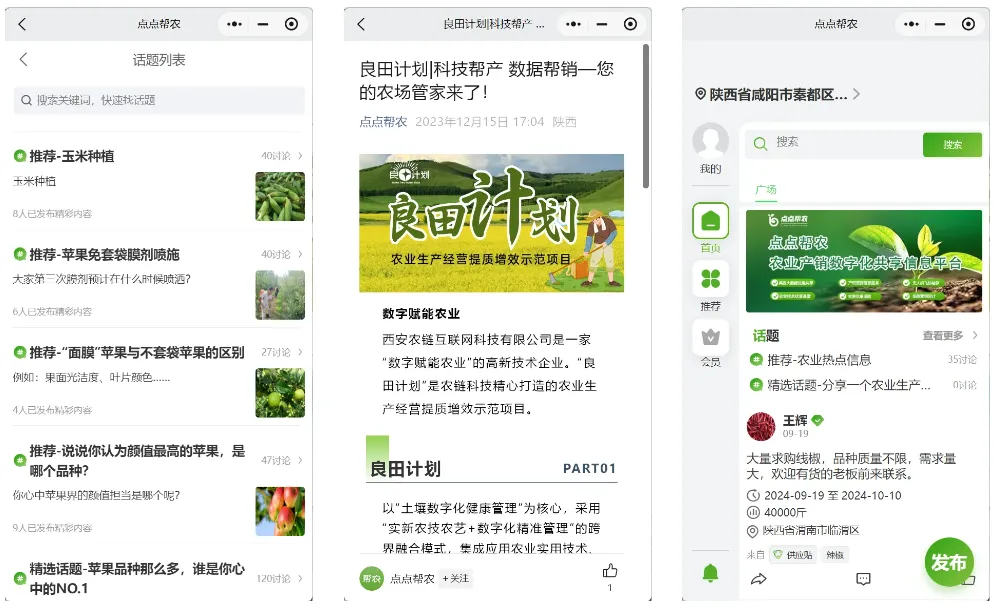Expand the 120讨论 chevron
This screenshot has height=615, width=999.
tap(300, 578)
